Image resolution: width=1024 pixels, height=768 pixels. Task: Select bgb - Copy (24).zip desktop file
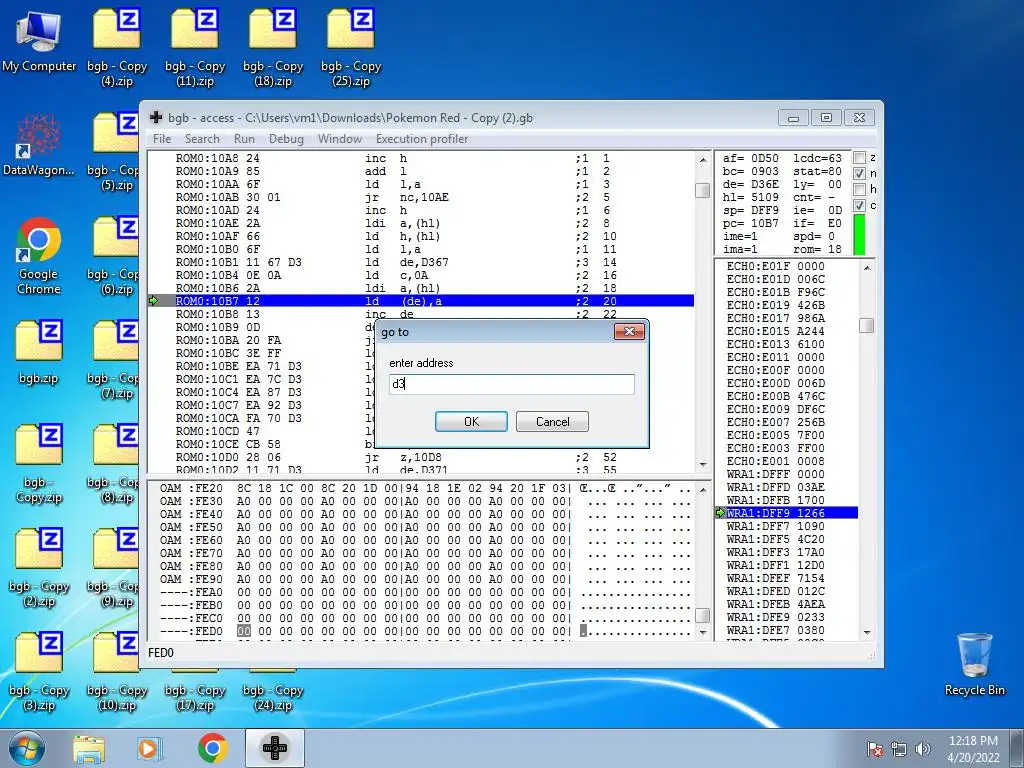[273, 689]
